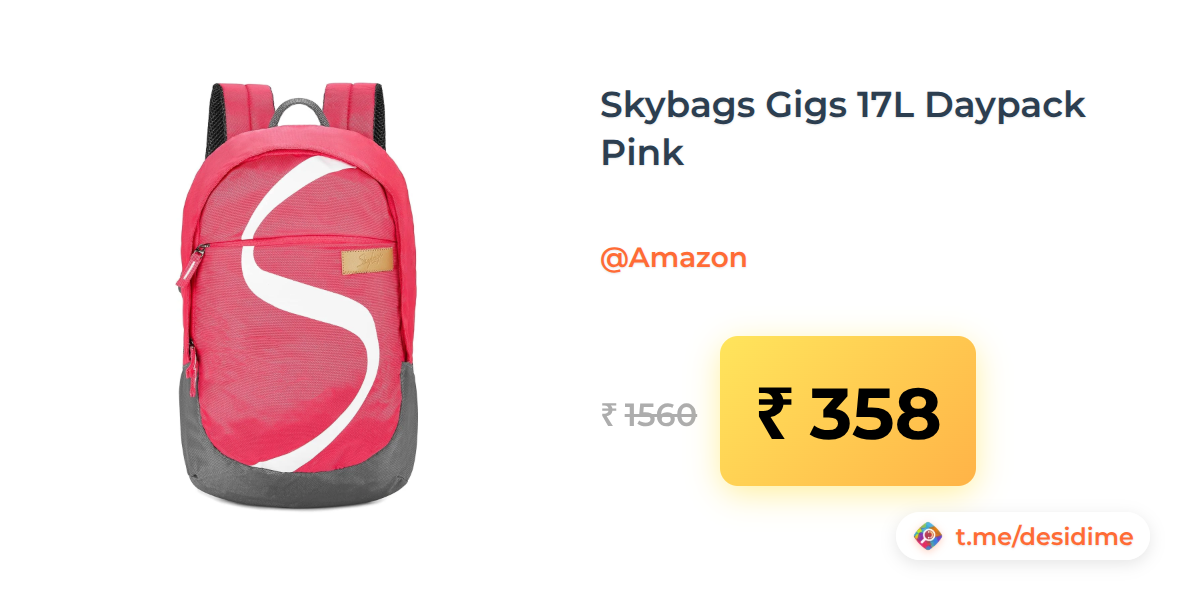The height and width of the screenshot is (600, 1200).
Task: Click the white Telegram pill badge
Action: pos(1022,537)
